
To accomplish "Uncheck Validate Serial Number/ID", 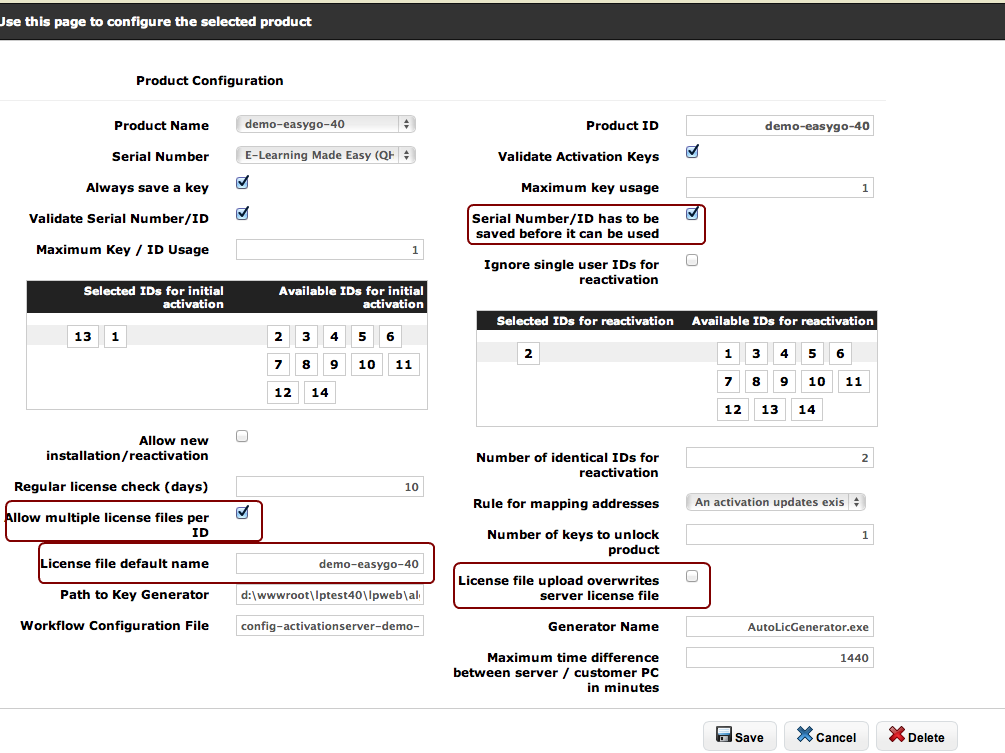I will pos(242,214).
